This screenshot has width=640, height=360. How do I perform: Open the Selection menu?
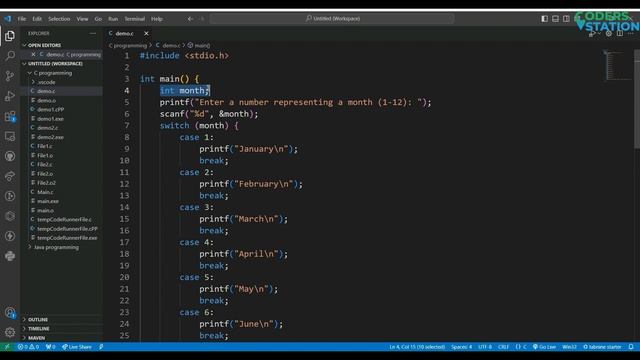coord(59,19)
